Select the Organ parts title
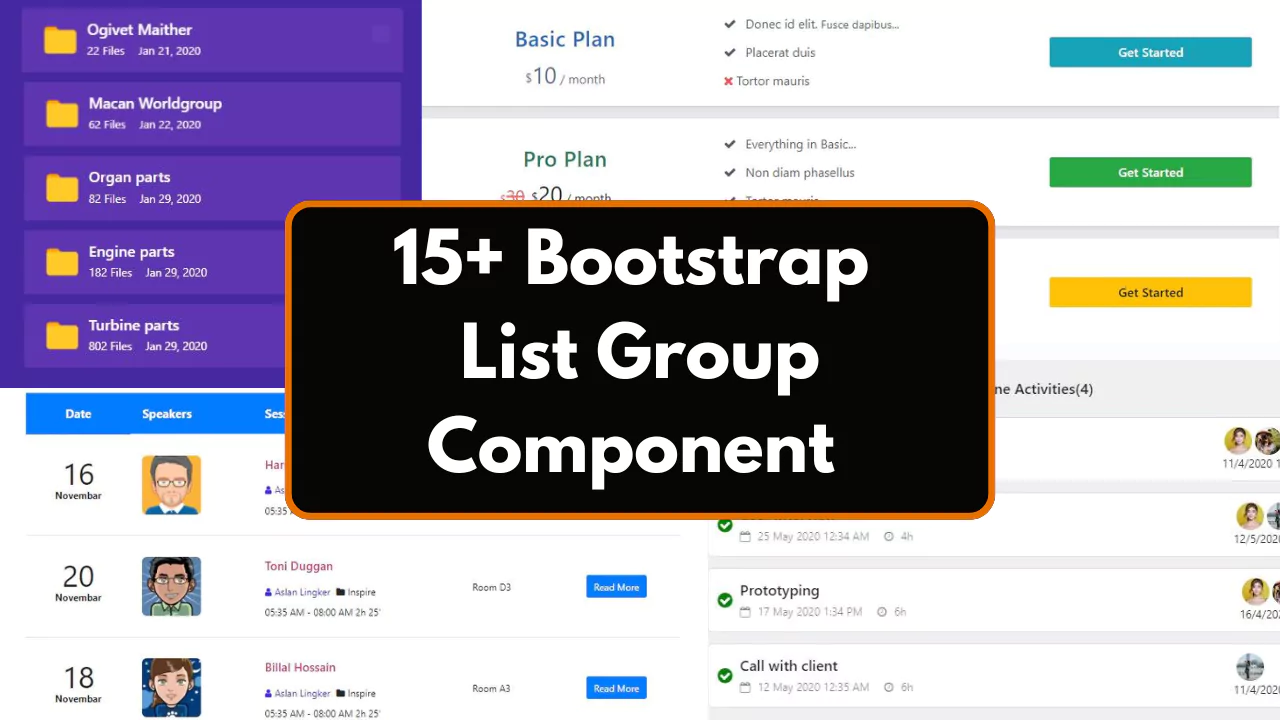The image size is (1280, 720). (x=129, y=178)
